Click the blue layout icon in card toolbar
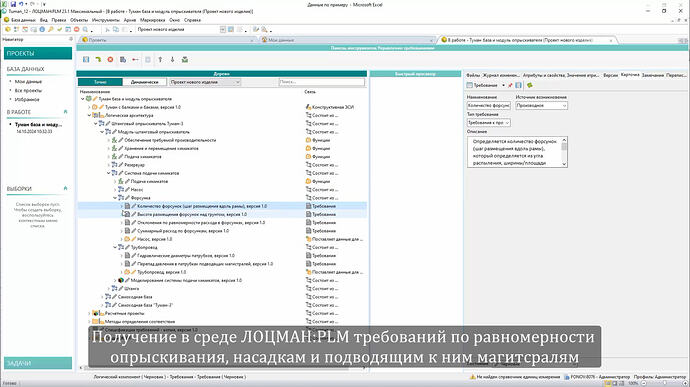 coord(518,85)
